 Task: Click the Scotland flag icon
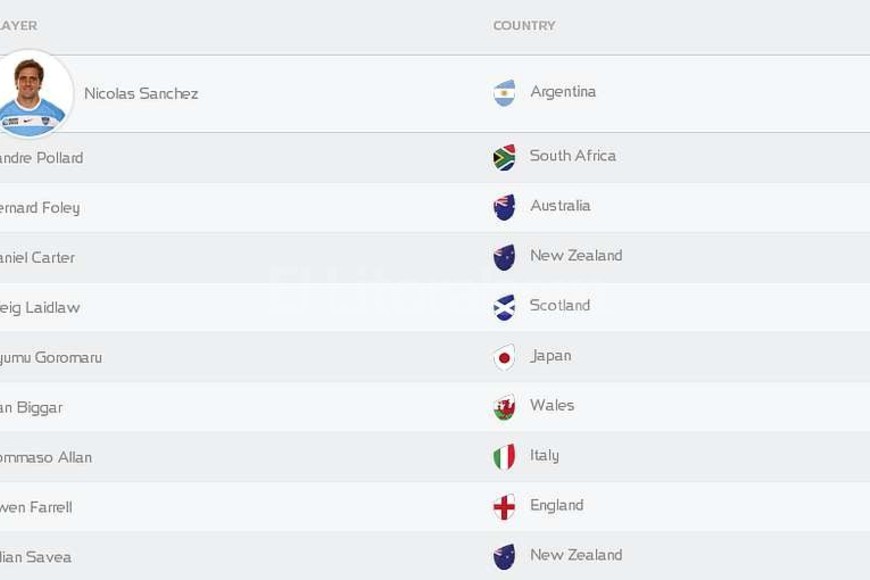point(504,307)
